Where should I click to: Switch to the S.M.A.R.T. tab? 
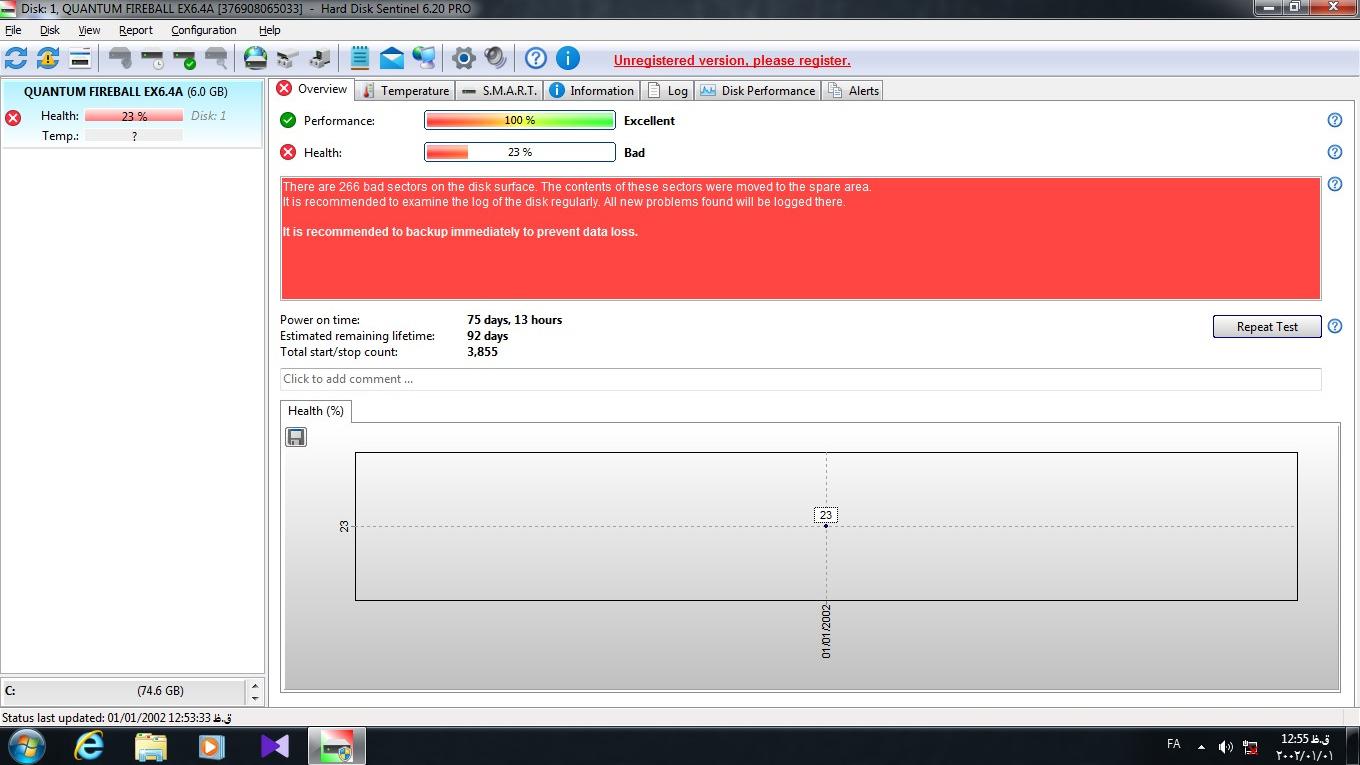coord(500,90)
